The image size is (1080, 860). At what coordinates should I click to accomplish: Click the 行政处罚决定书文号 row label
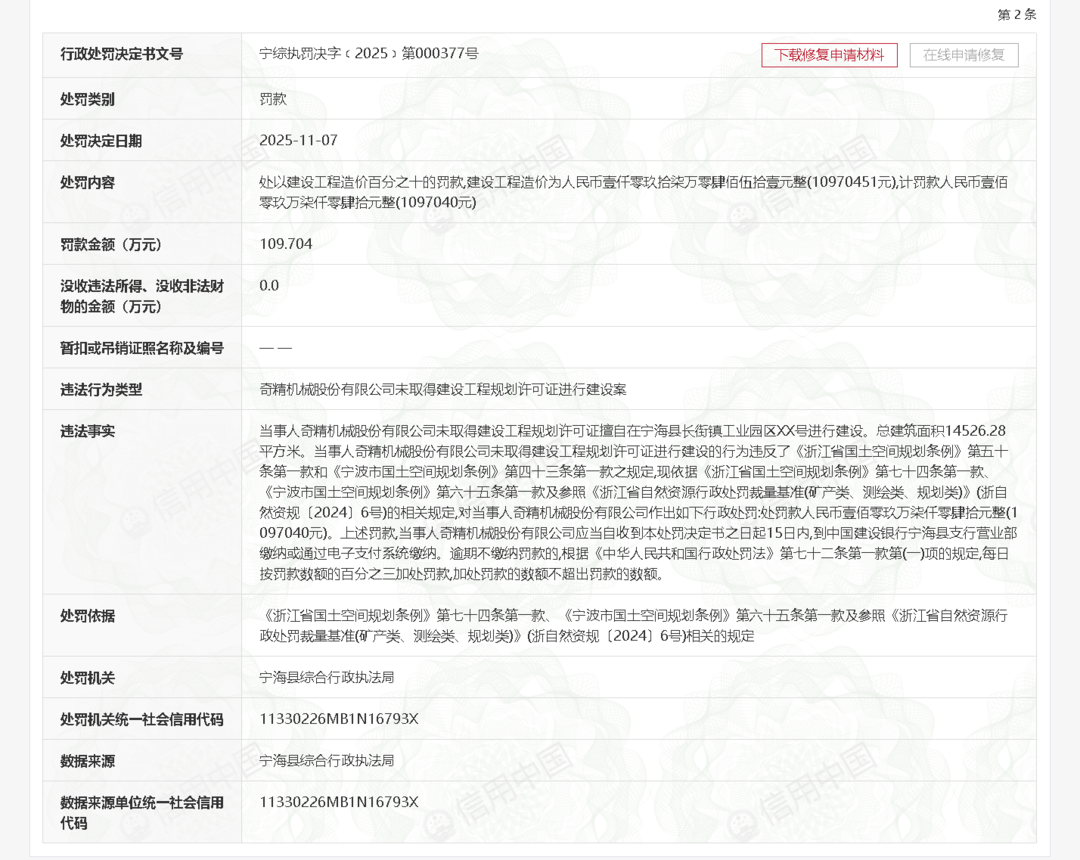pos(122,54)
